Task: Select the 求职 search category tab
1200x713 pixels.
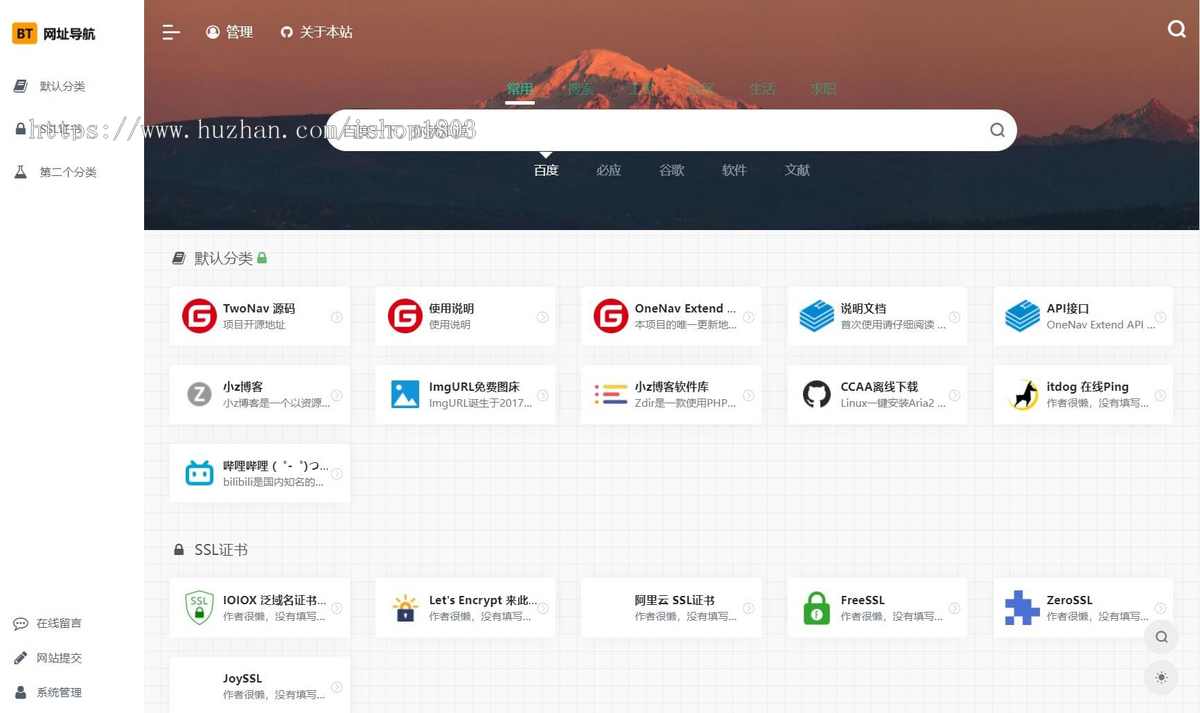Action: point(823,89)
